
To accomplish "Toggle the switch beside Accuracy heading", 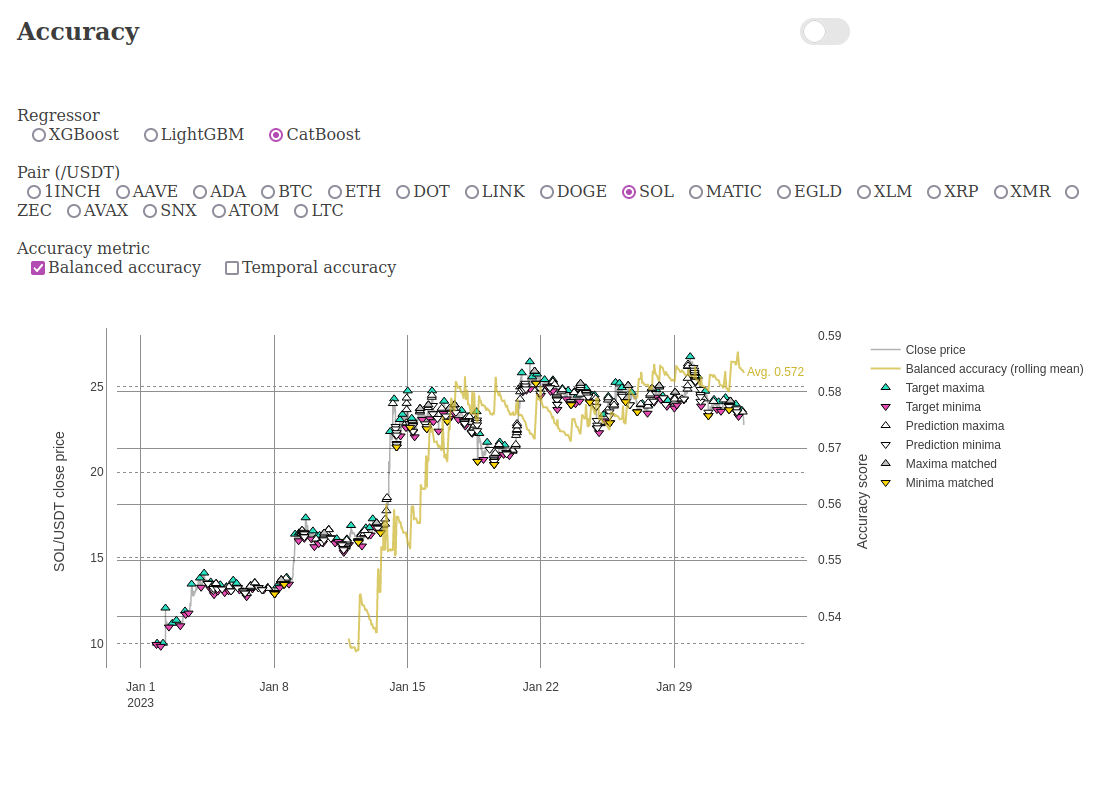I will coord(824,32).
